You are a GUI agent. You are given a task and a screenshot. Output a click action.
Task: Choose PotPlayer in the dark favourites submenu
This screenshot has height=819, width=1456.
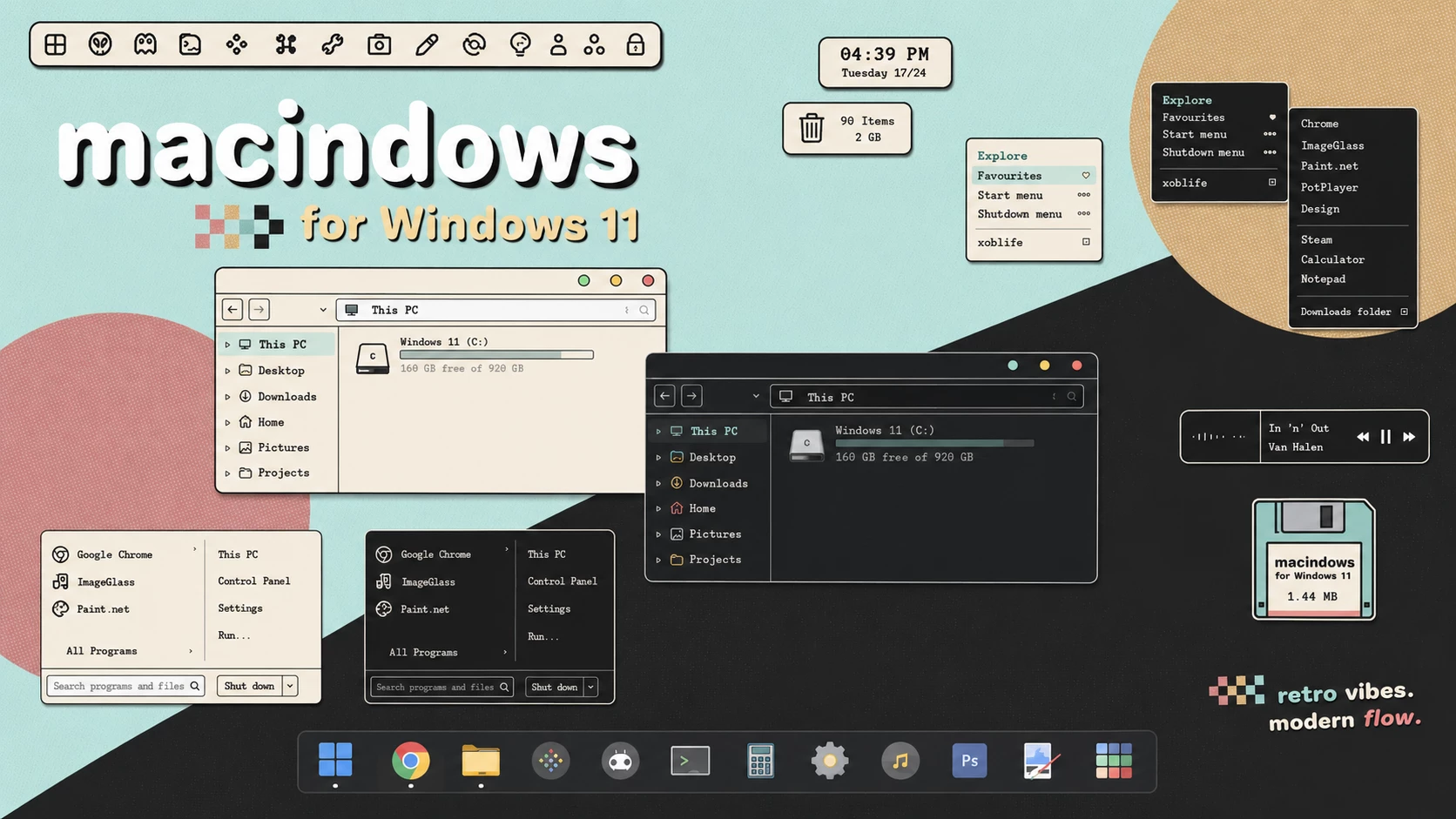coord(1329,187)
